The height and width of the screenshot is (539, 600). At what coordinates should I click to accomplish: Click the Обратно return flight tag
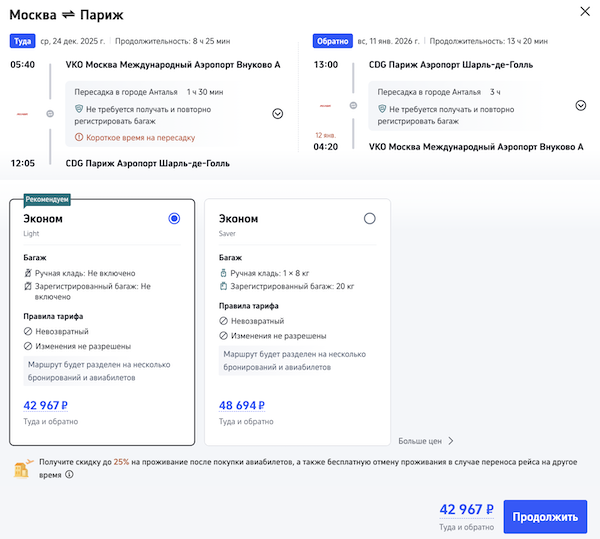(330, 41)
